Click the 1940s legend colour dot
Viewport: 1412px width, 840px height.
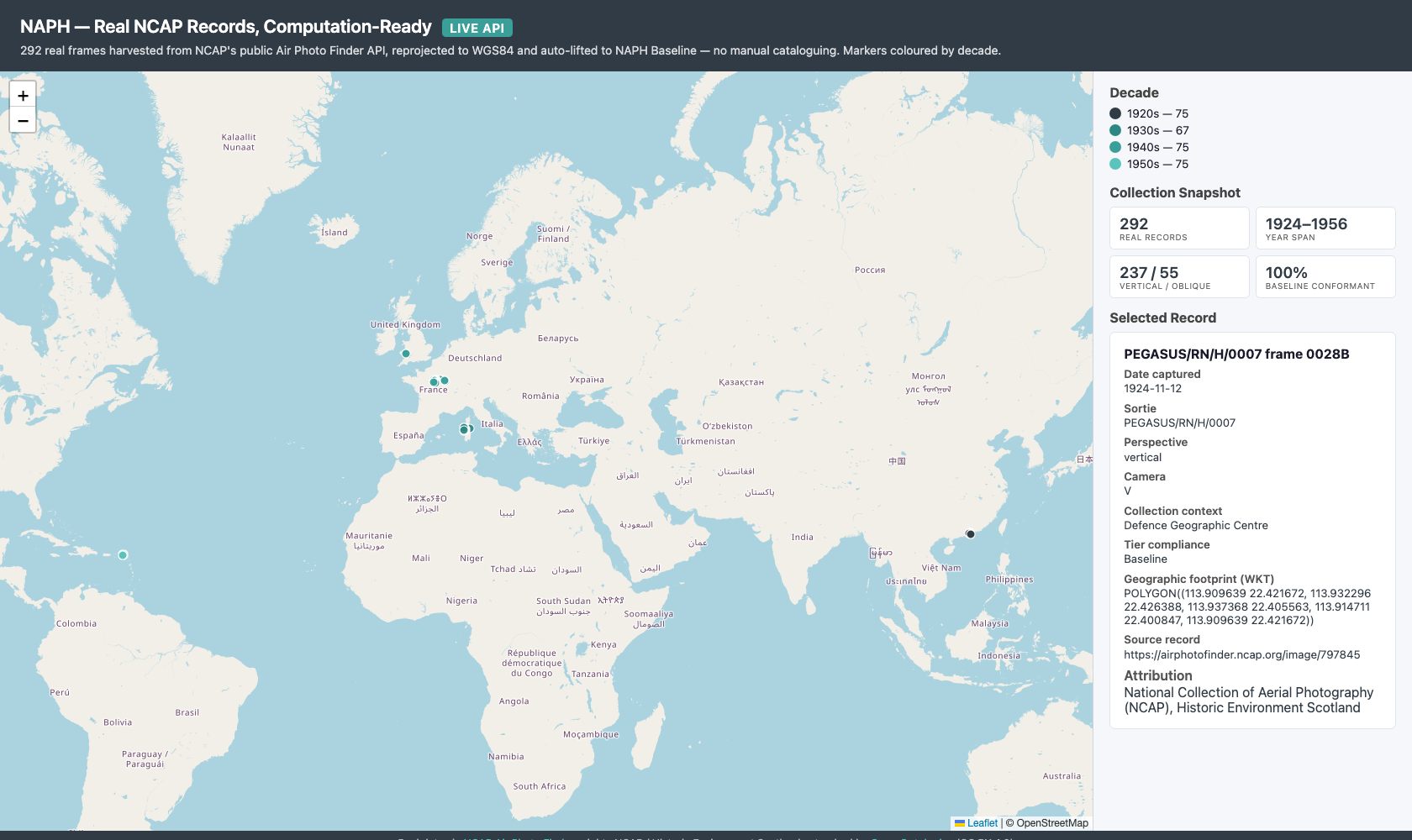tap(1115, 147)
